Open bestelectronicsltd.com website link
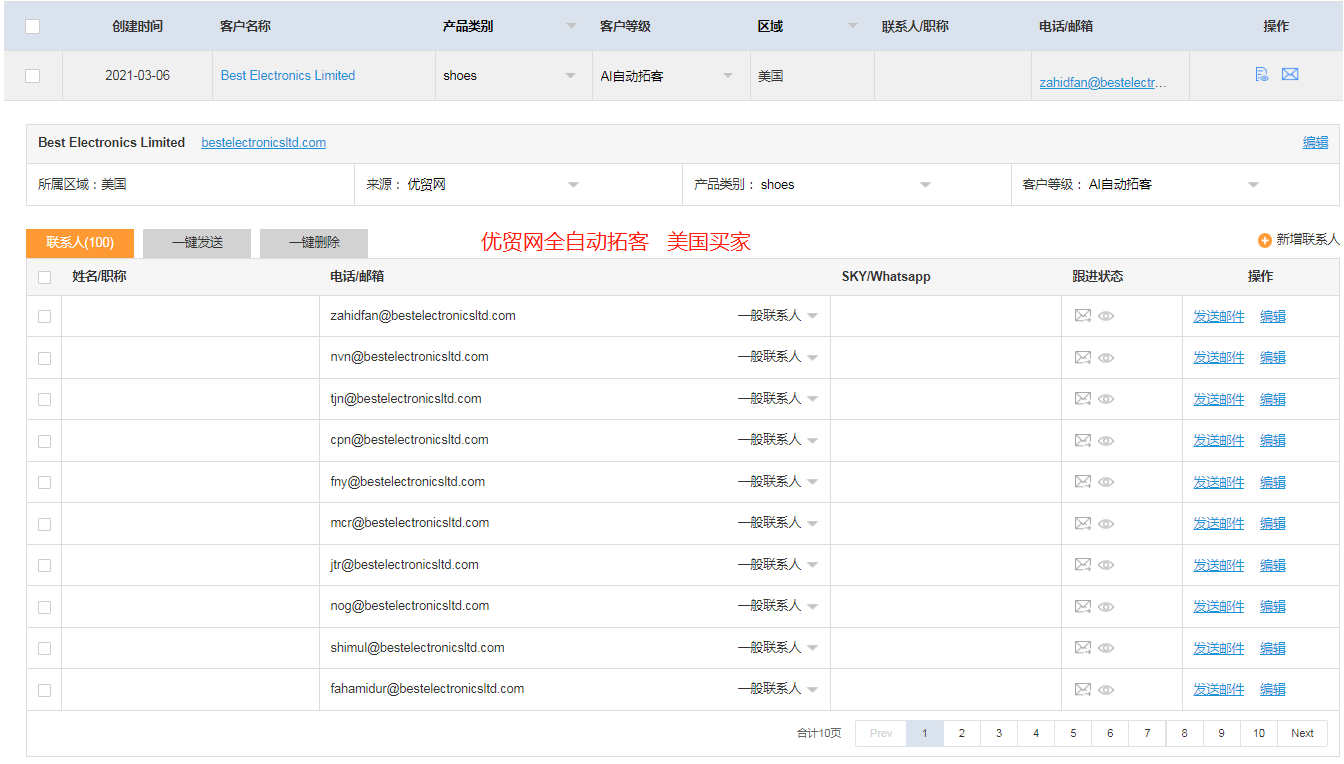 pos(263,143)
